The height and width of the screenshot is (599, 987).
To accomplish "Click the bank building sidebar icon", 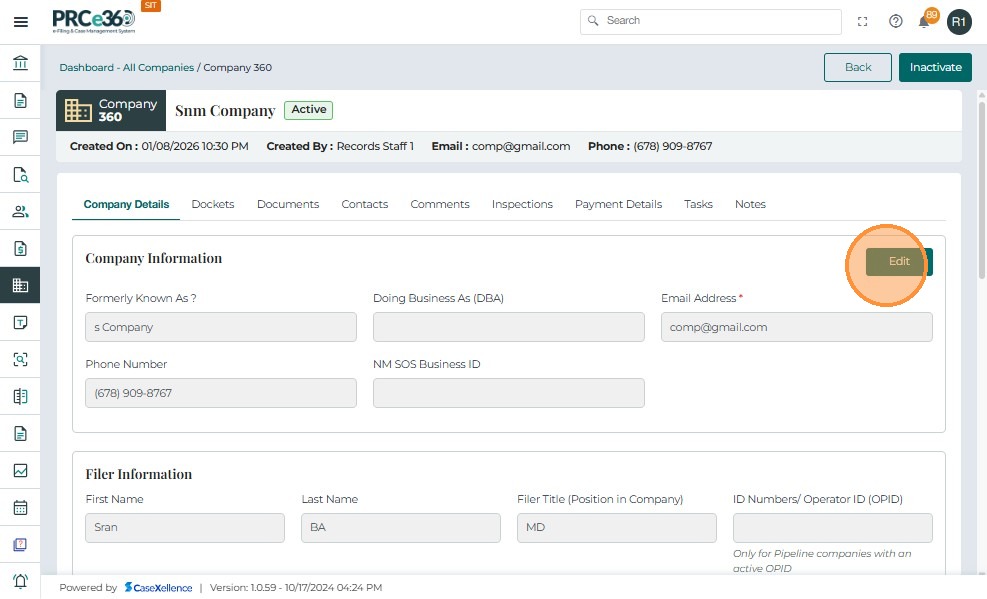I will tap(20, 64).
